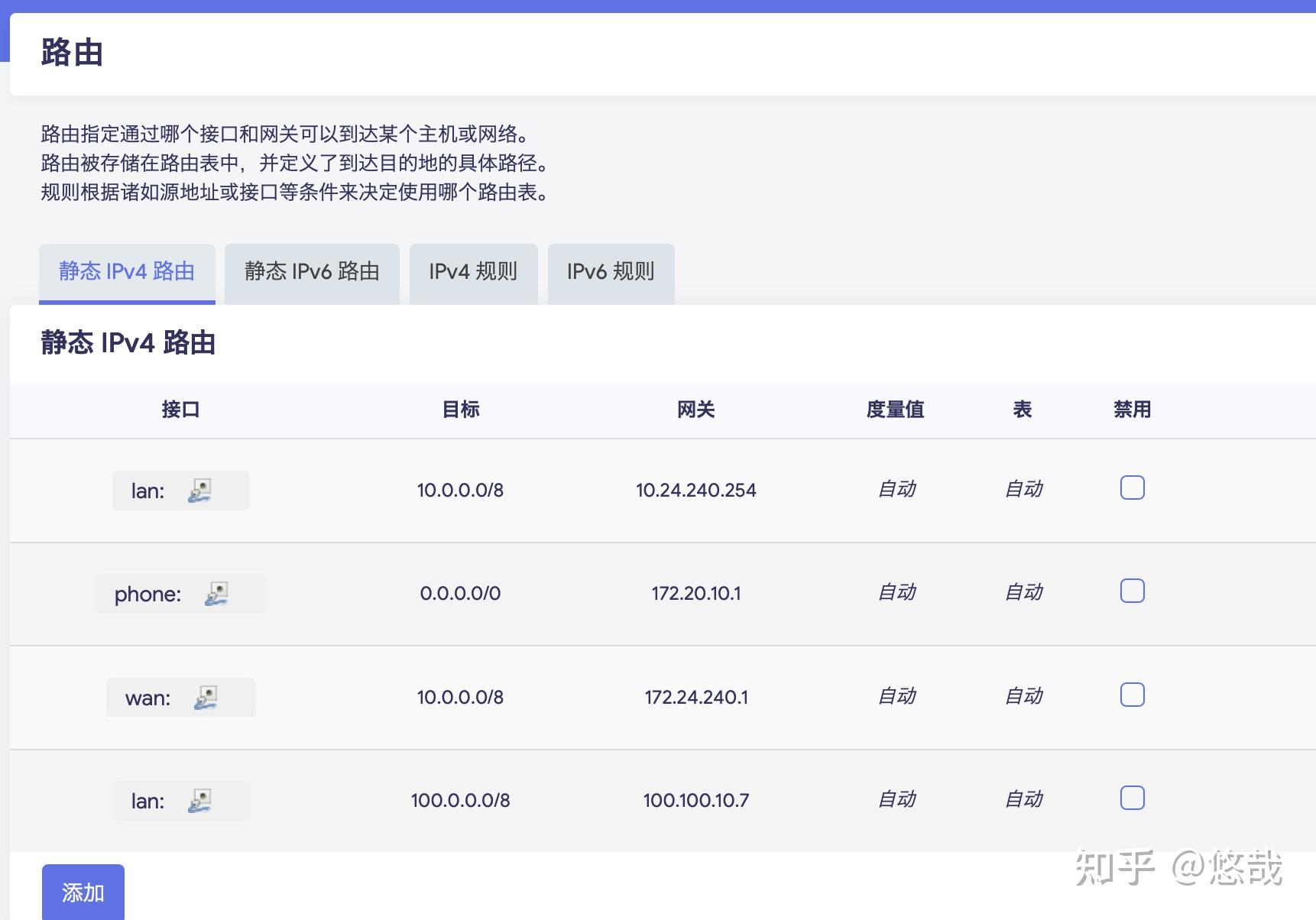The image size is (1316, 920).
Task: Click the gateway value 10.24.240.254
Action: coord(696,490)
